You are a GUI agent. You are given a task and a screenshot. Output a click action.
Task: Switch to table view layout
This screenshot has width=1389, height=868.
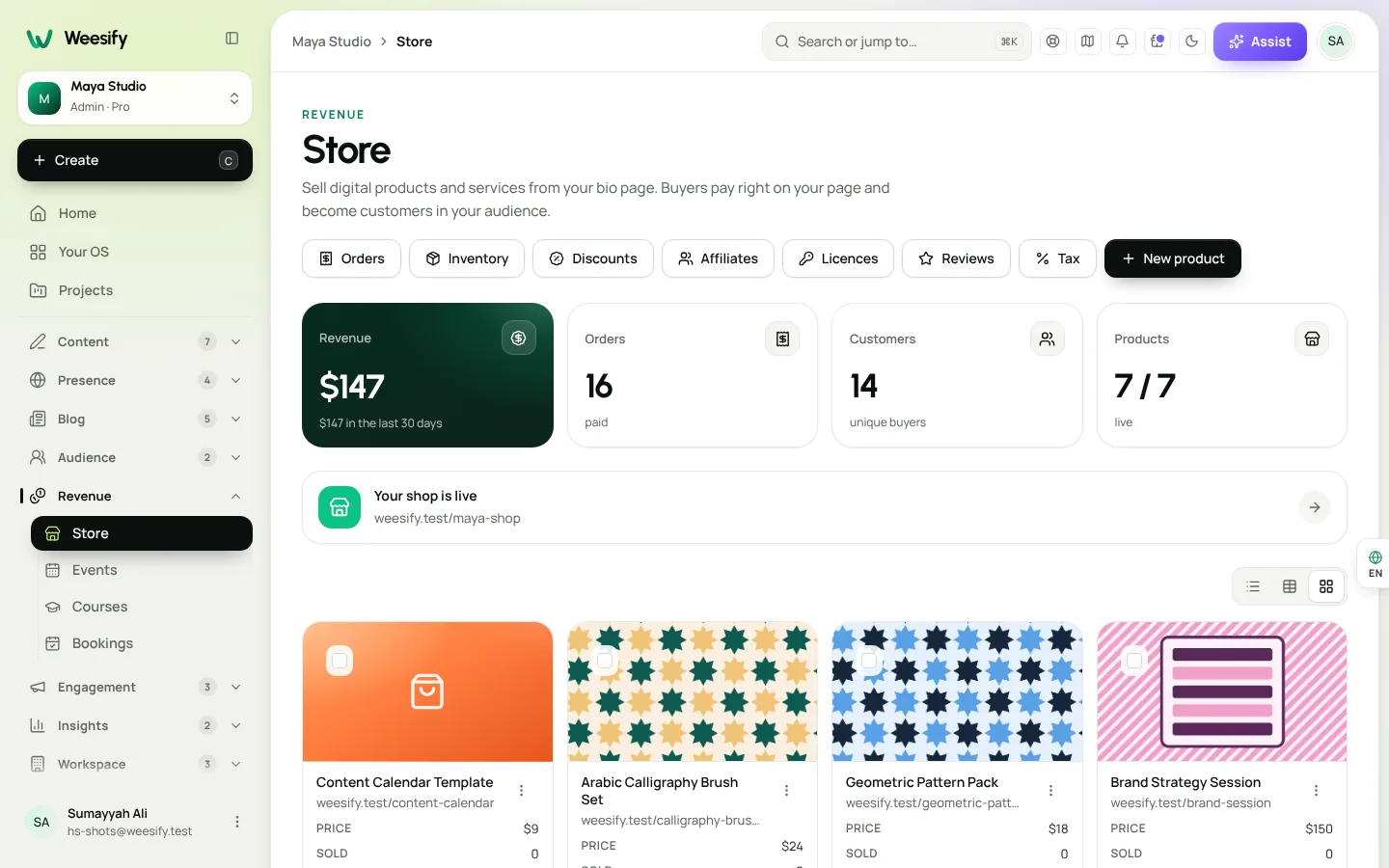1290,586
